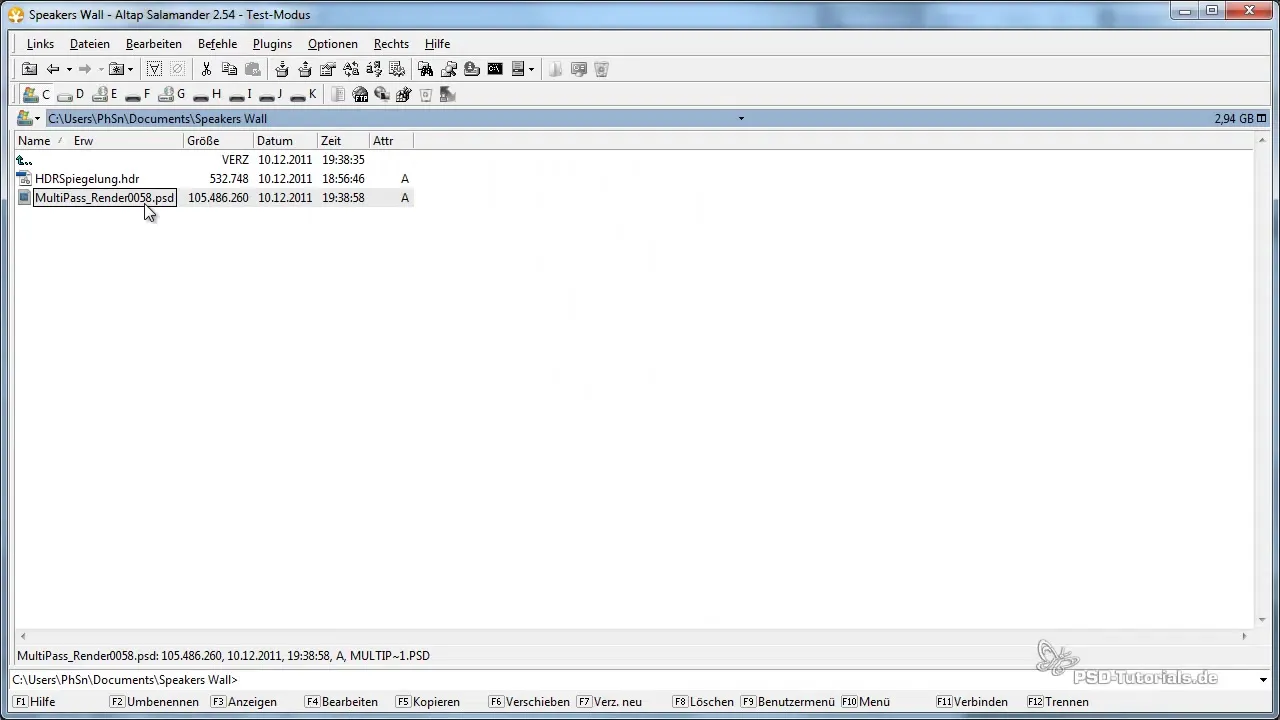Click the pack files icon
The height and width of the screenshot is (720, 1280).
(282, 69)
